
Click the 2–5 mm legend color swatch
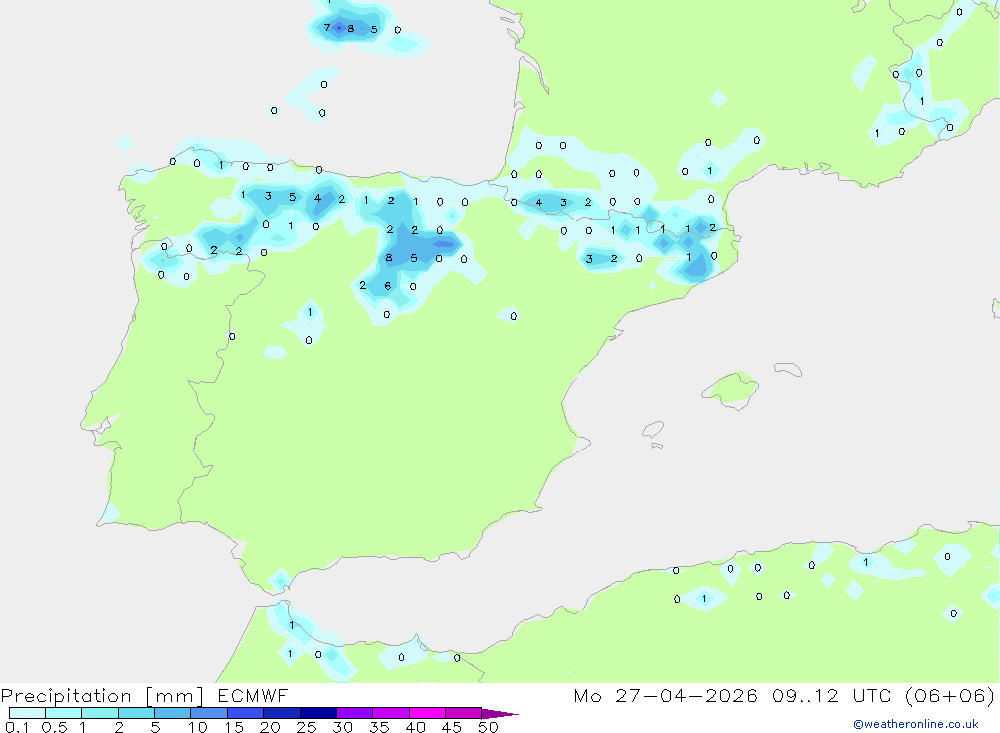[136, 713]
